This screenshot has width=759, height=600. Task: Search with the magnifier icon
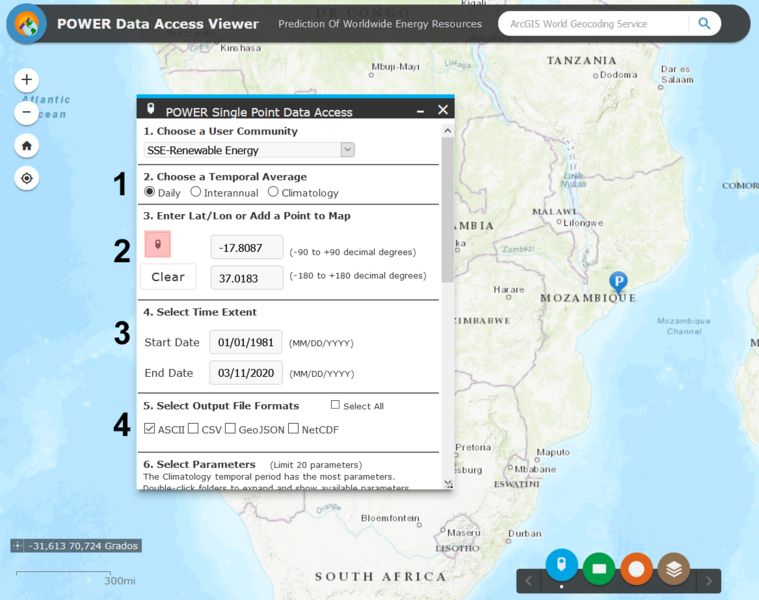(x=704, y=24)
